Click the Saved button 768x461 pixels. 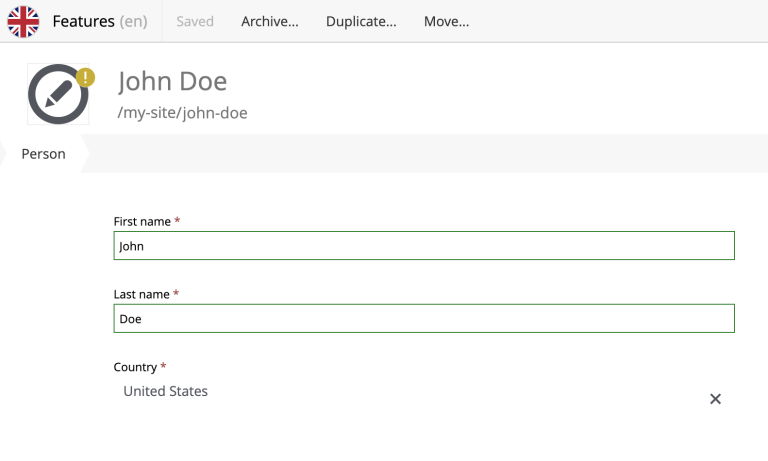pyautogui.click(x=195, y=21)
